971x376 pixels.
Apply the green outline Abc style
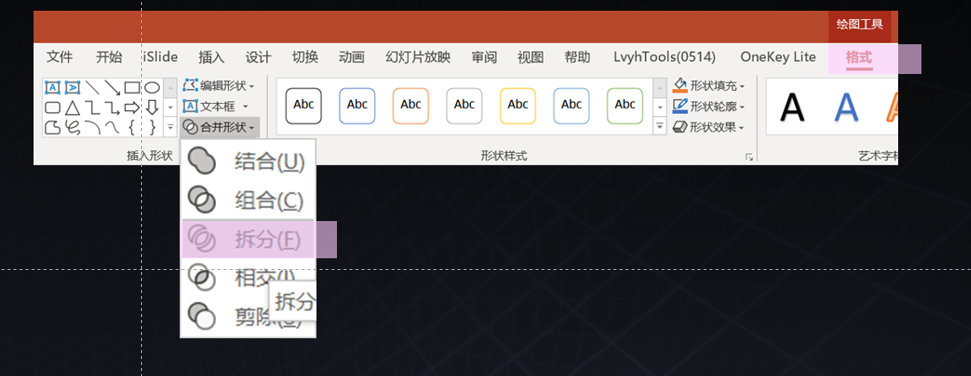tap(625, 106)
